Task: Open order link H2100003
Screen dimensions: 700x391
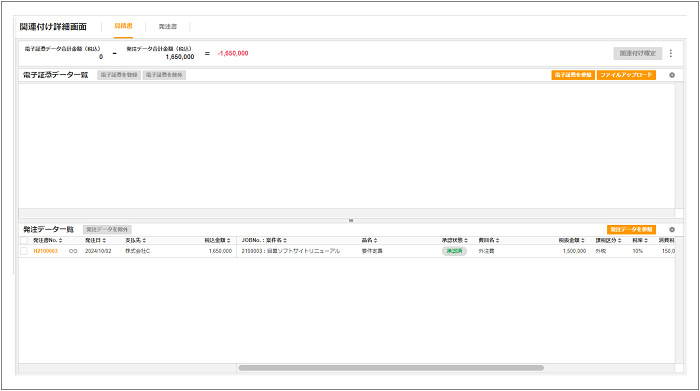Action: (x=46, y=251)
